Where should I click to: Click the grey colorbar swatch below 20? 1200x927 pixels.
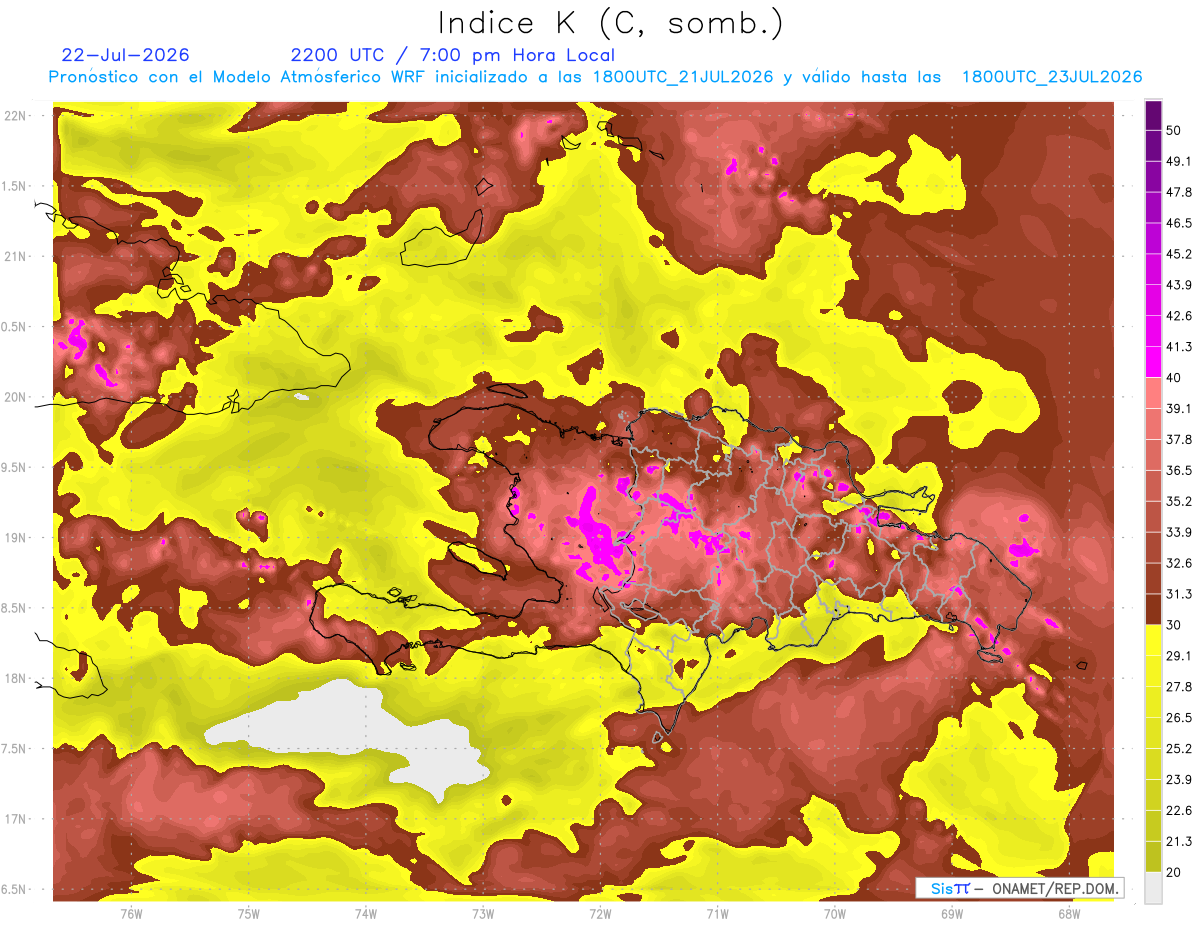(1153, 888)
